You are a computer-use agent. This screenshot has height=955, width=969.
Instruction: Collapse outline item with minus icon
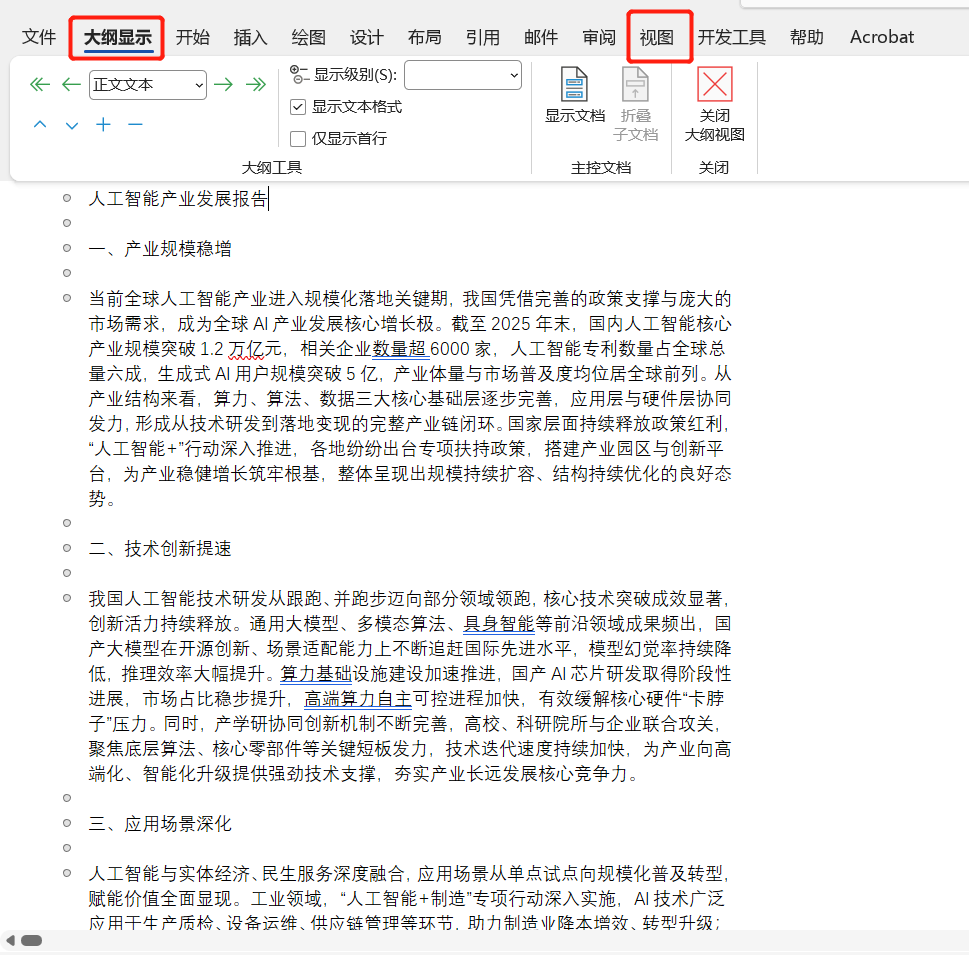click(135, 125)
